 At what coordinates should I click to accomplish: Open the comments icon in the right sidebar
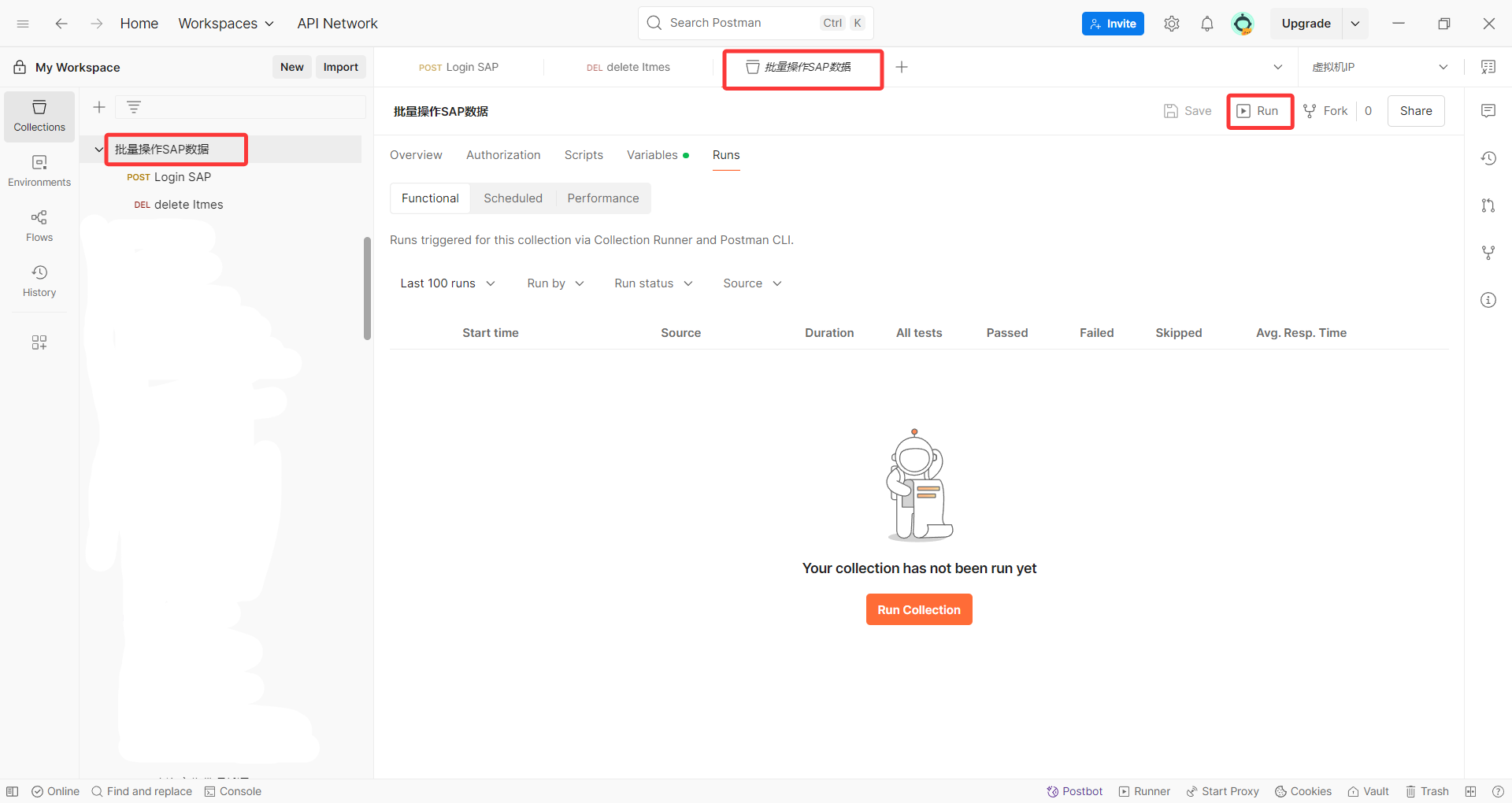click(x=1488, y=111)
